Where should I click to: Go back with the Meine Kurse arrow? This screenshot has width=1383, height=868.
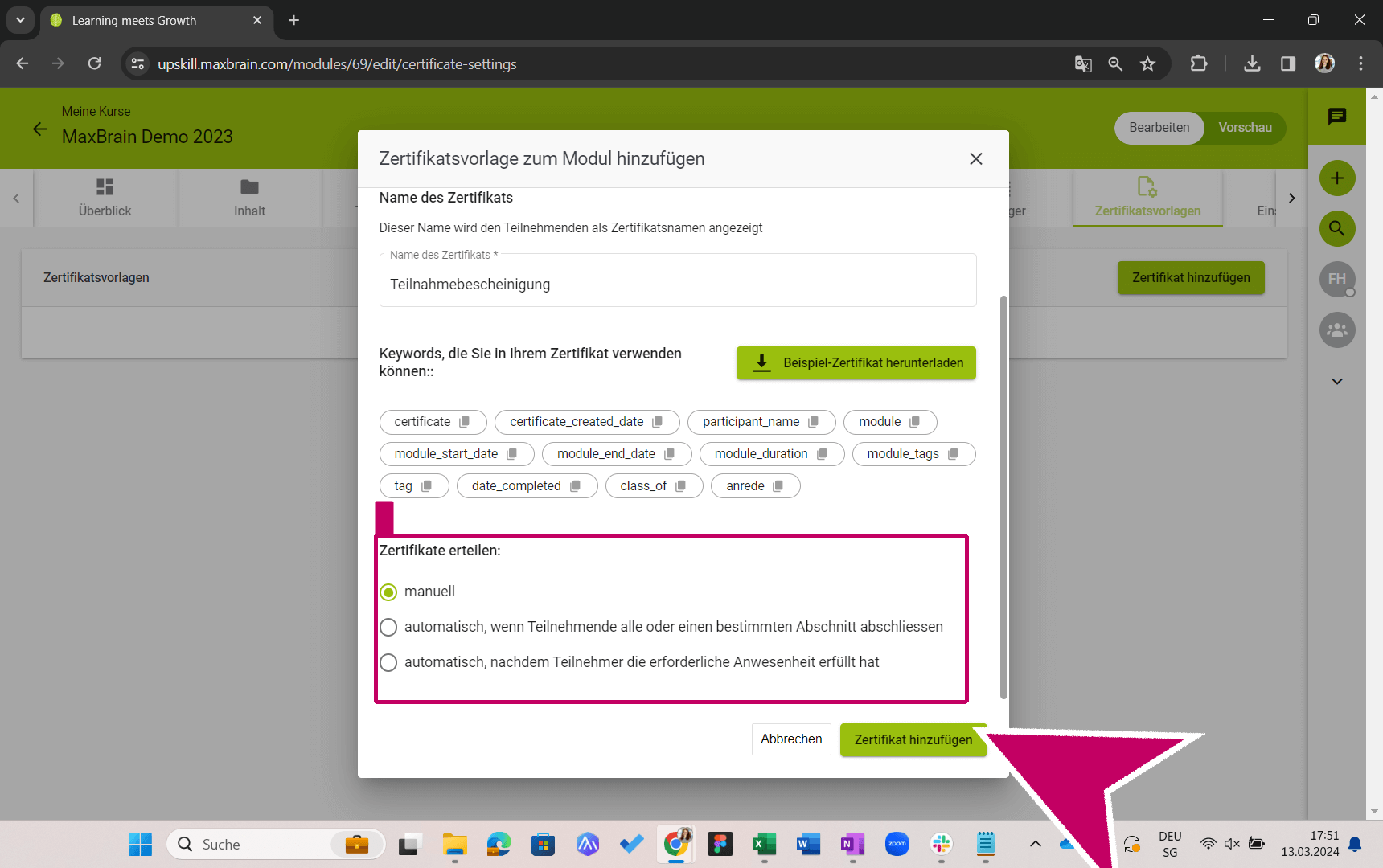point(39,129)
